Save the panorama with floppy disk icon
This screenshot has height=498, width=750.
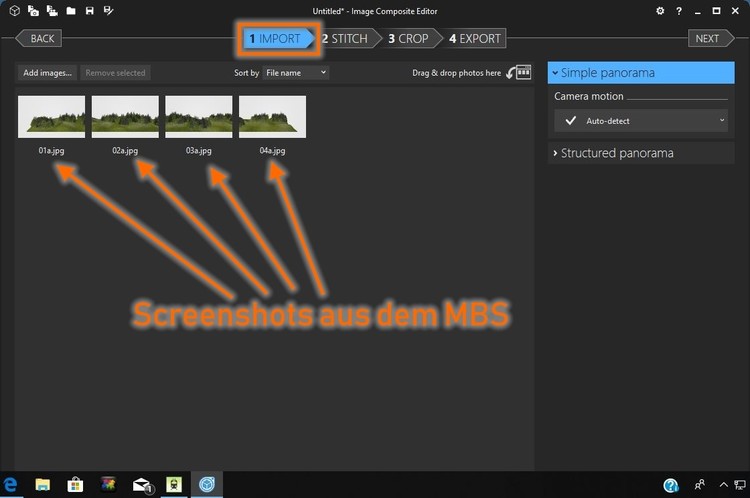pos(89,11)
